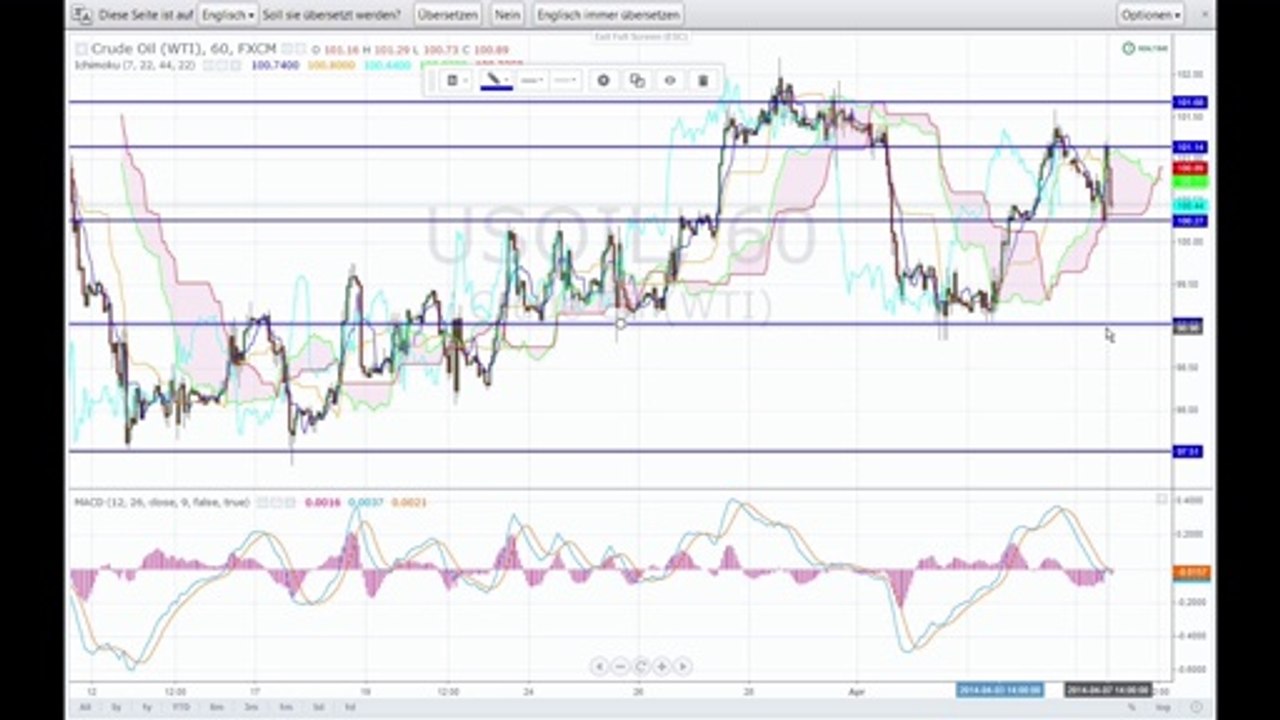
Task: Zoom out chart with minus button
Action: pyautogui.click(x=619, y=666)
